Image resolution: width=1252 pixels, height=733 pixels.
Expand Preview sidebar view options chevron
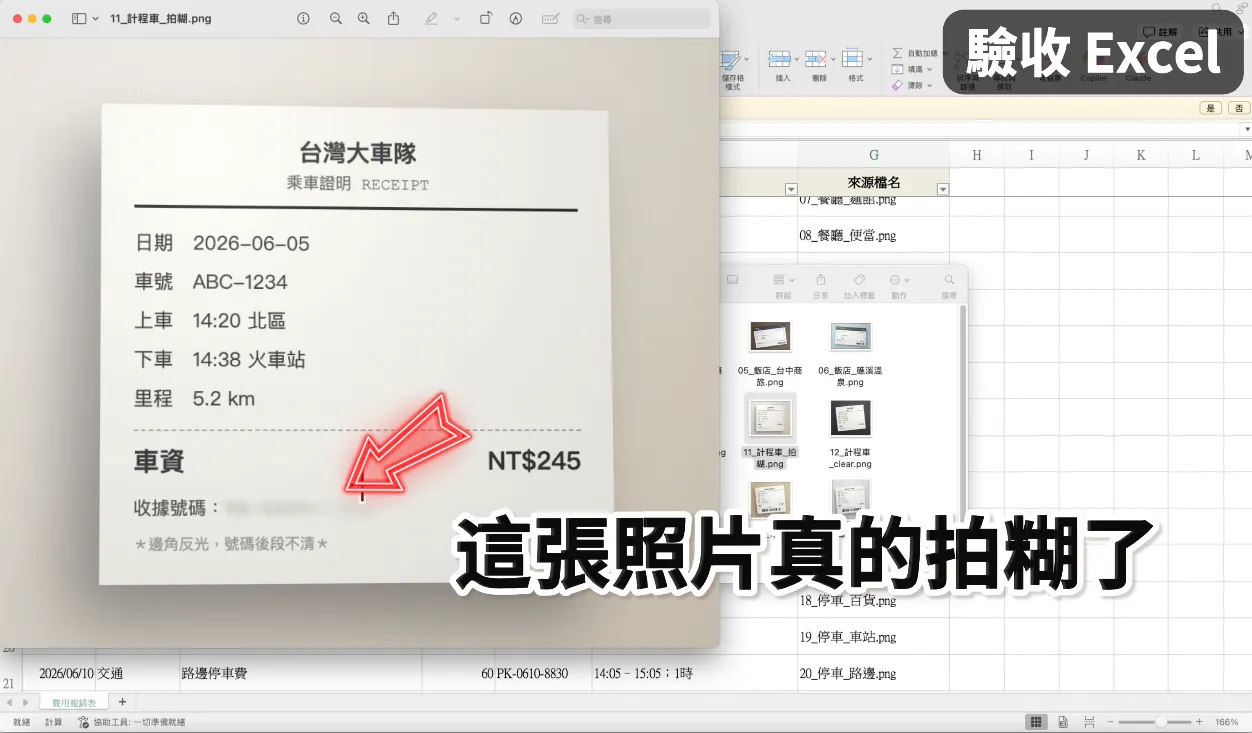click(x=95, y=19)
